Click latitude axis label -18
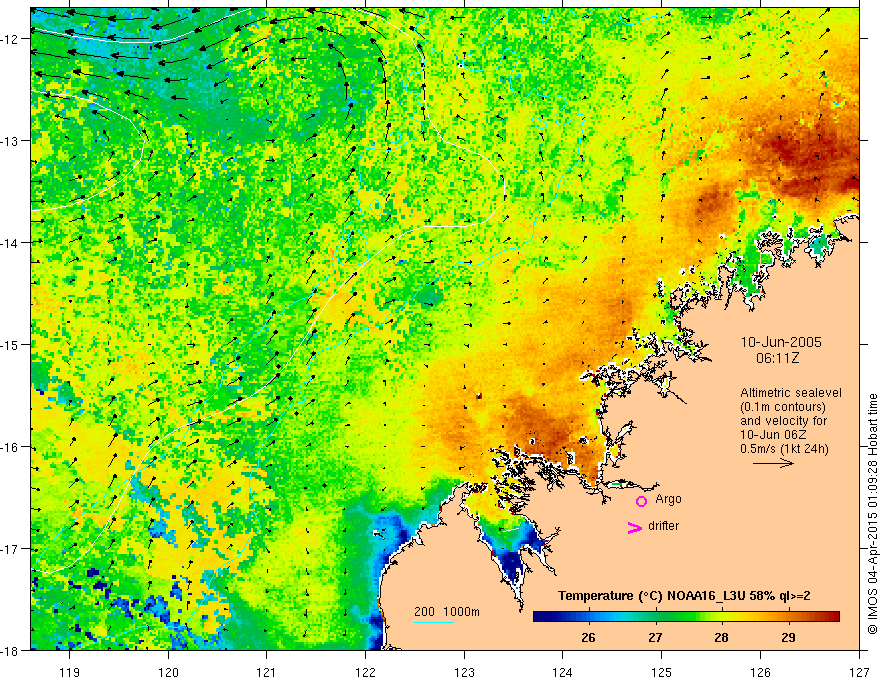 click(x=12, y=650)
